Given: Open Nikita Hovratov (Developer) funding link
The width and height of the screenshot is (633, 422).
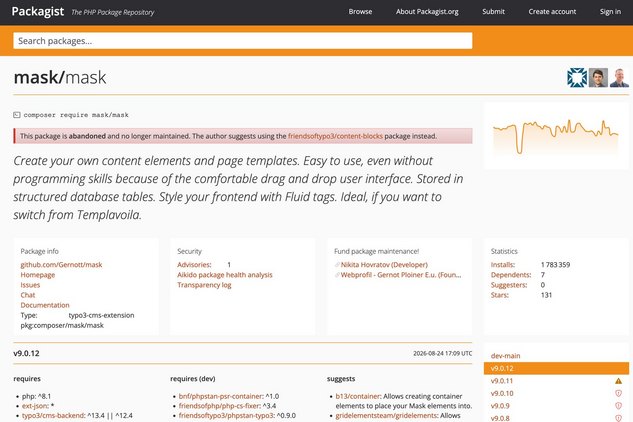Looking at the screenshot, I should 384,265.
